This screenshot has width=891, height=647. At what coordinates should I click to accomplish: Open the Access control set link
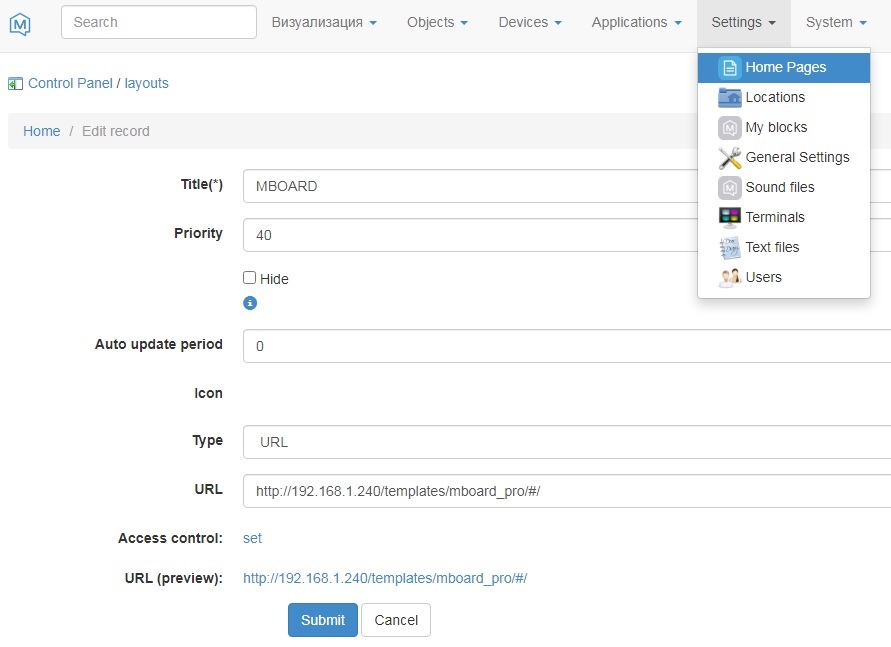(x=252, y=538)
